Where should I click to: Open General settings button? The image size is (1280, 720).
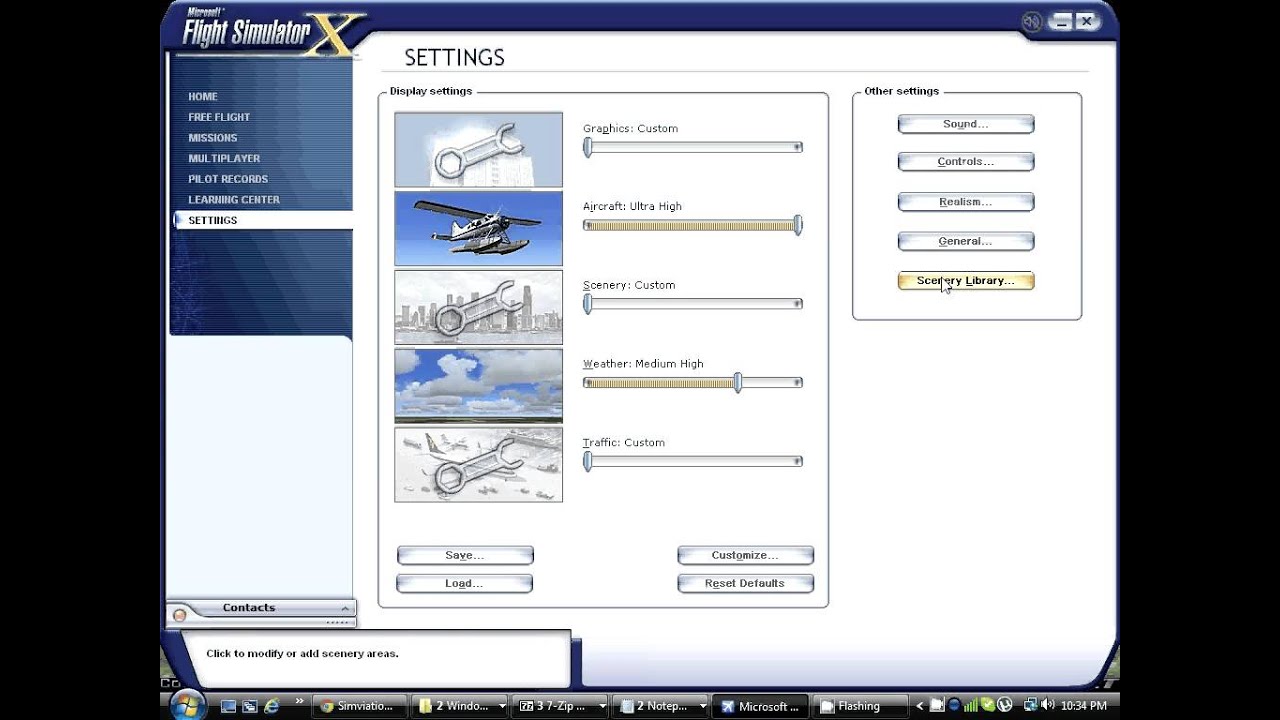click(966, 241)
